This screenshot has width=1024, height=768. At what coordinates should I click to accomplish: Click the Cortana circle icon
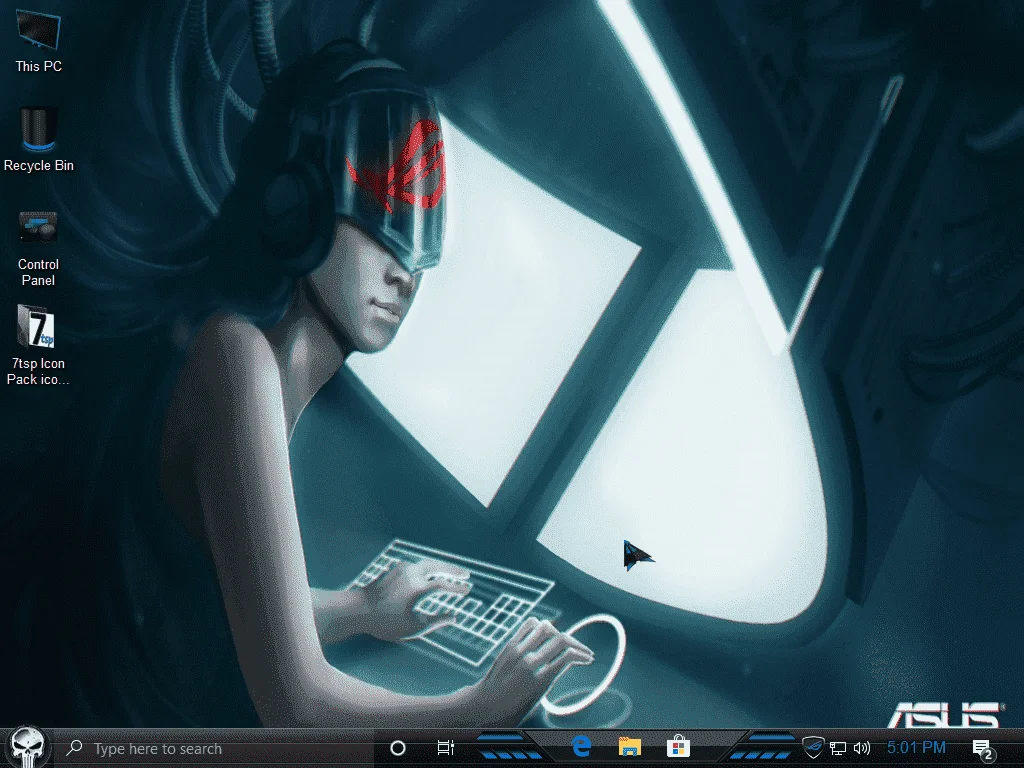coord(397,748)
